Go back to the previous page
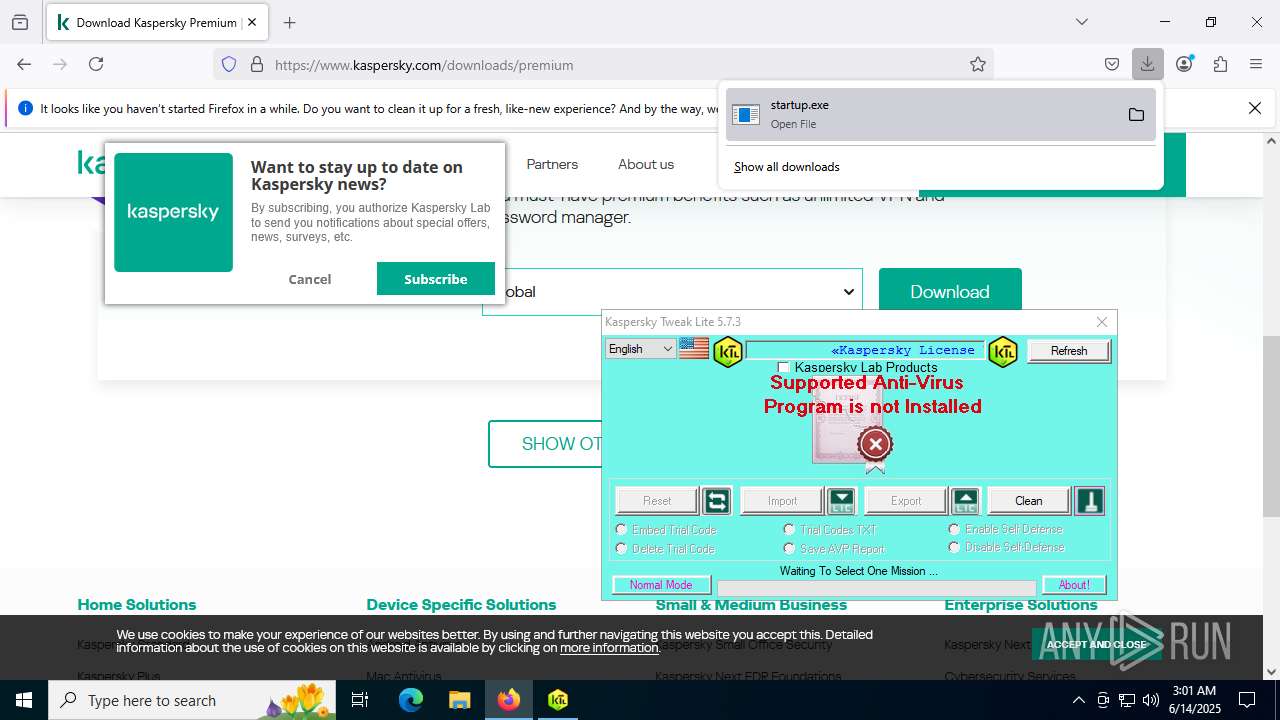The height and width of the screenshot is (720, 1280). (x=24, y=64)
